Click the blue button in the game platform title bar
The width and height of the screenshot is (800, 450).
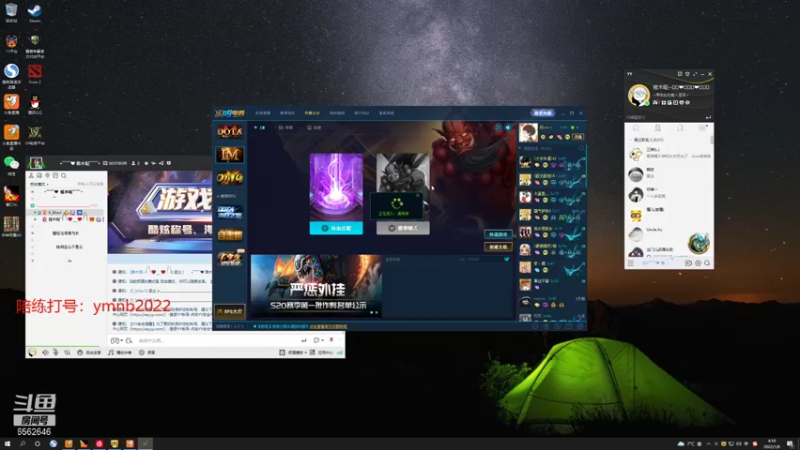point(543,113)
